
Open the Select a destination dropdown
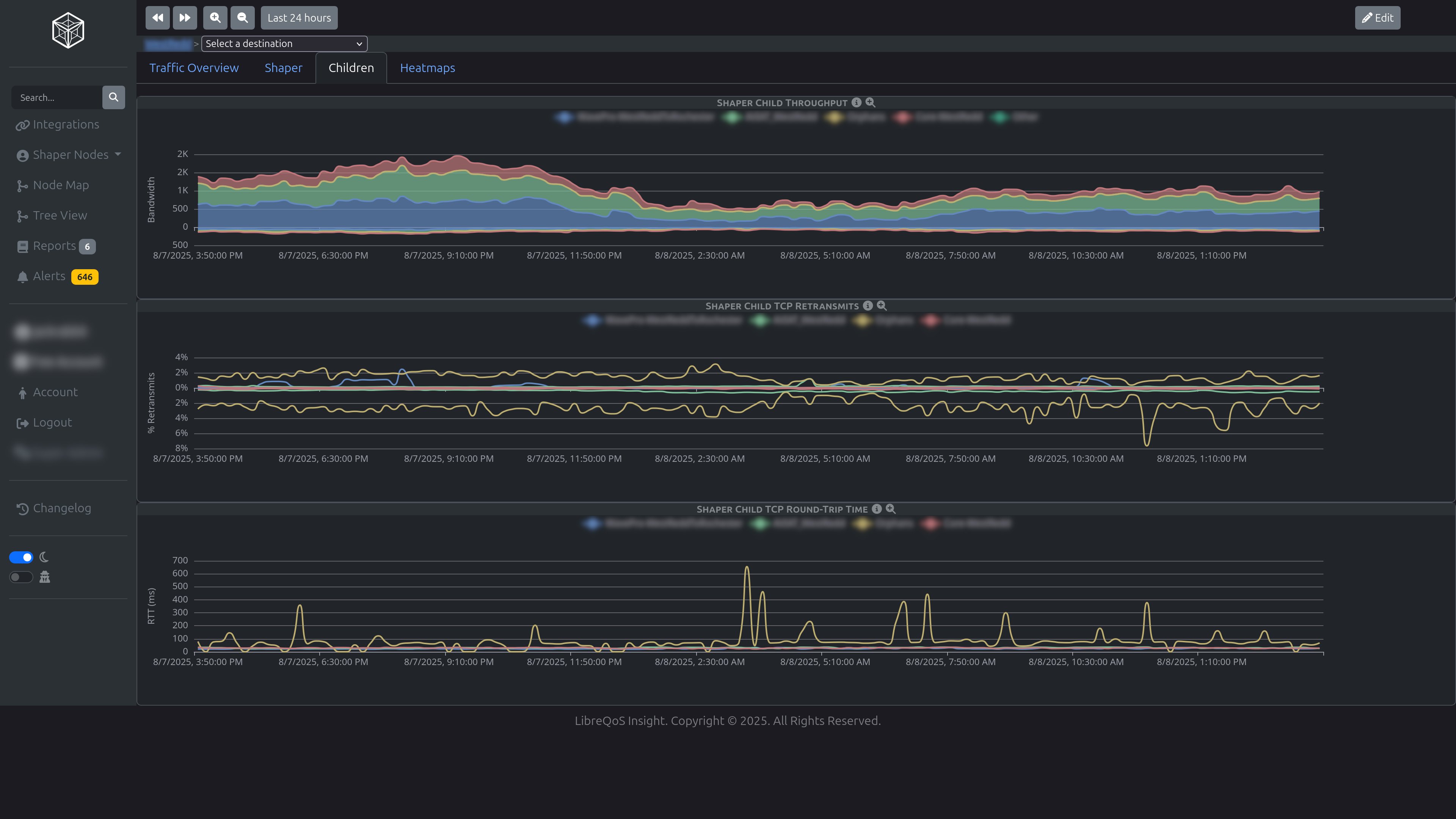click(x=284, y=44)
